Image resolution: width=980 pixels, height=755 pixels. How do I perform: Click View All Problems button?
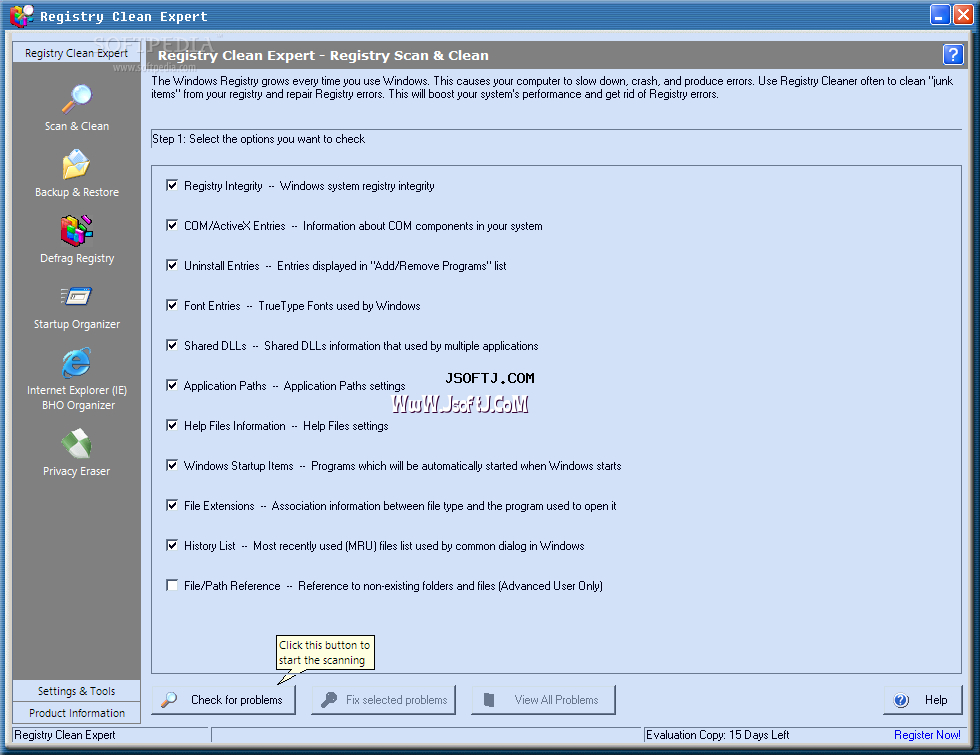pos(543,700)
